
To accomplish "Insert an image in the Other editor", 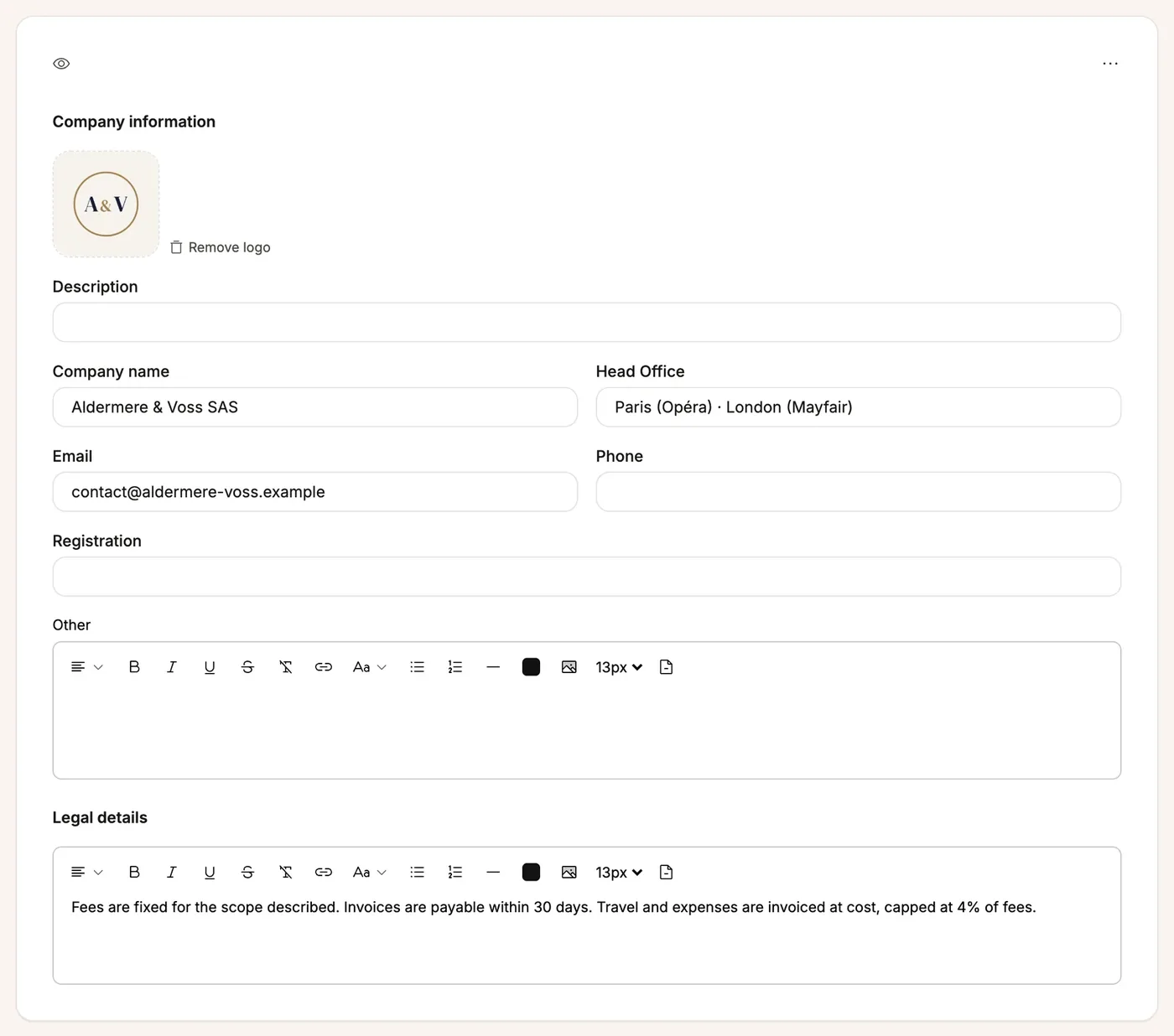I will (569, 667).
